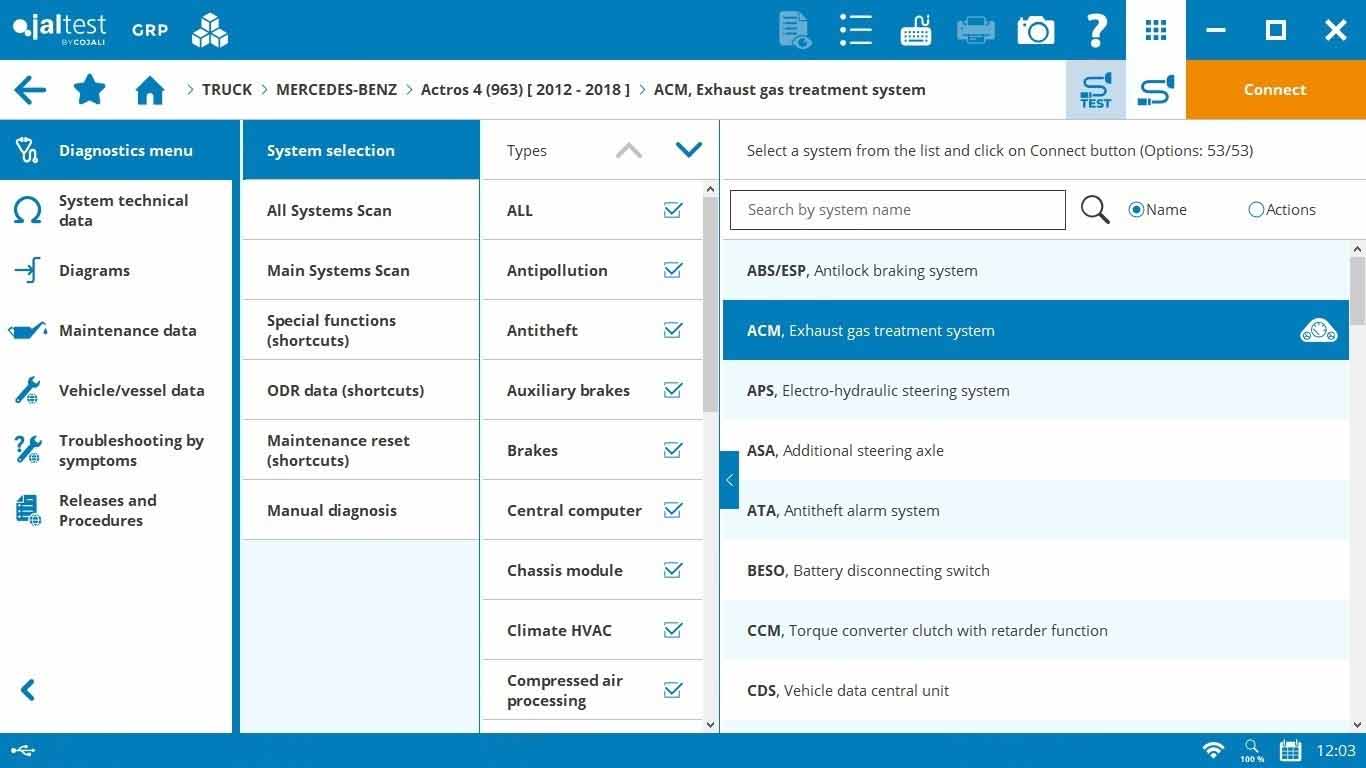Toggle the Compressed air processing checkbox
The image size is (1366, 768).
673,690
